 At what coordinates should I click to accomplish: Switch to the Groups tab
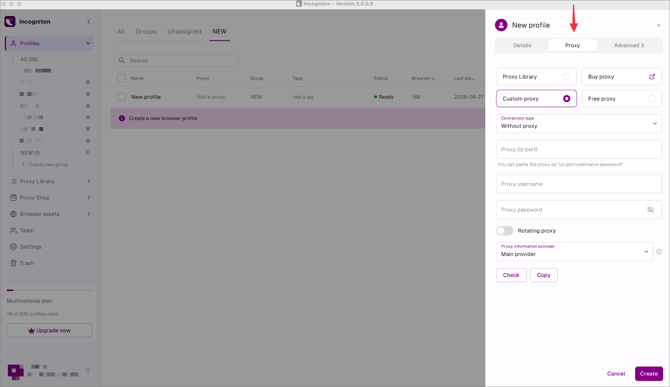pos(146,32)
